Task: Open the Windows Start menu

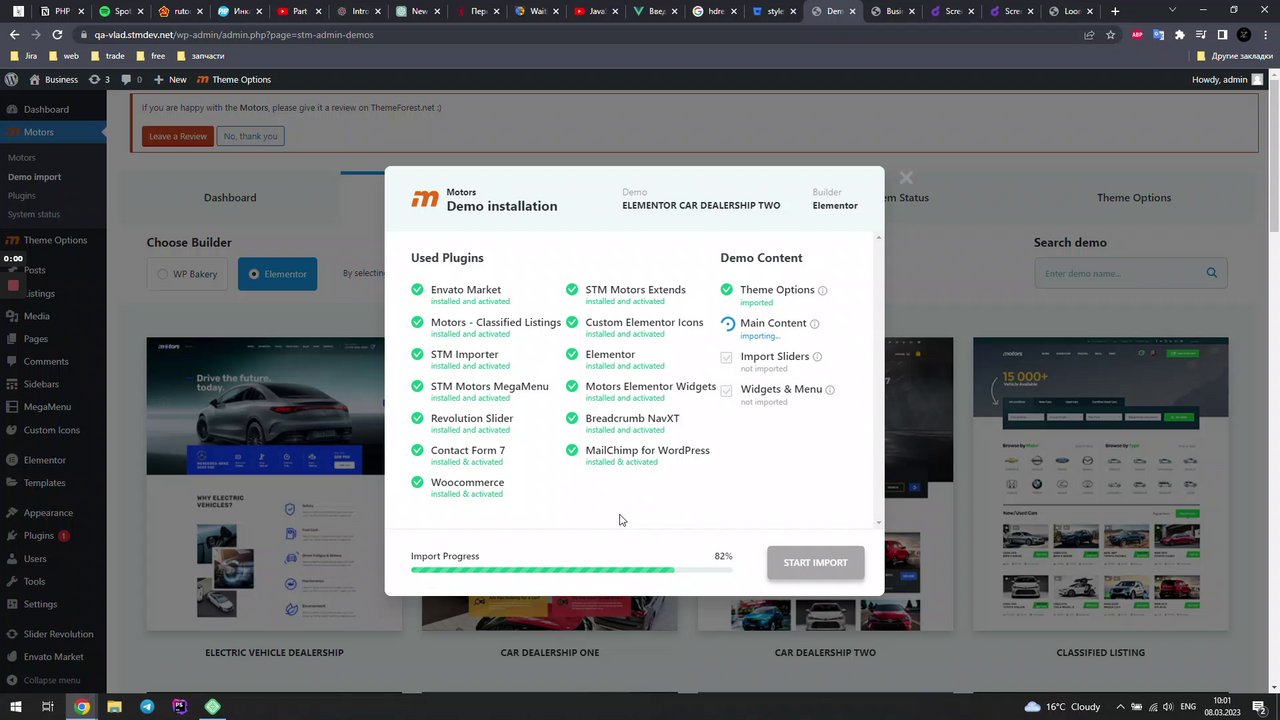Action: pos(15,706)
